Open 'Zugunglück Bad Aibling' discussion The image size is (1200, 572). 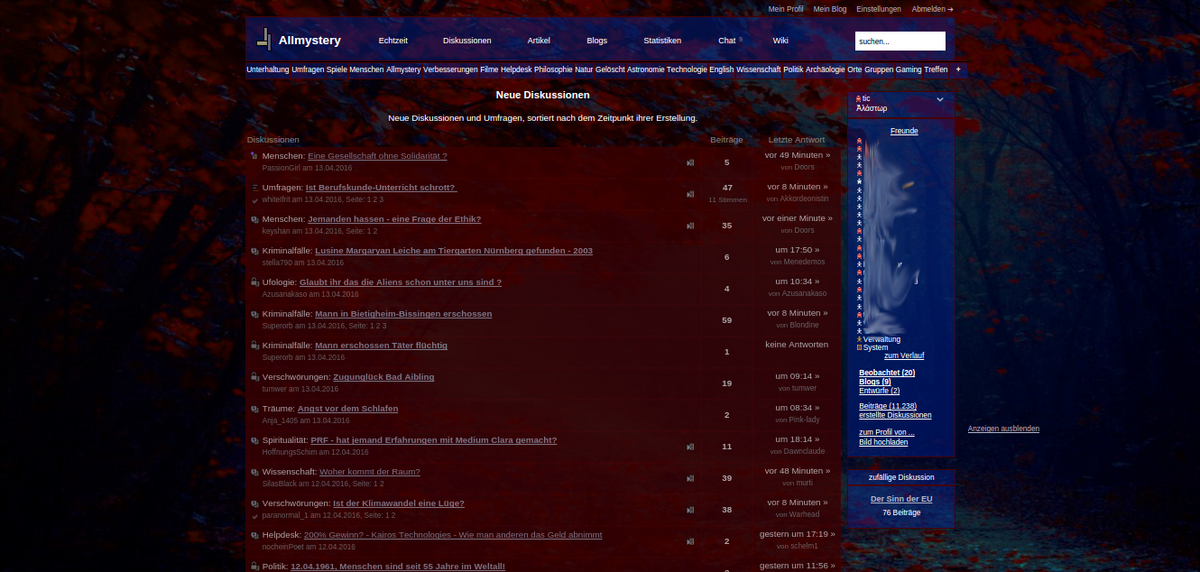click(x=384, y=377)
